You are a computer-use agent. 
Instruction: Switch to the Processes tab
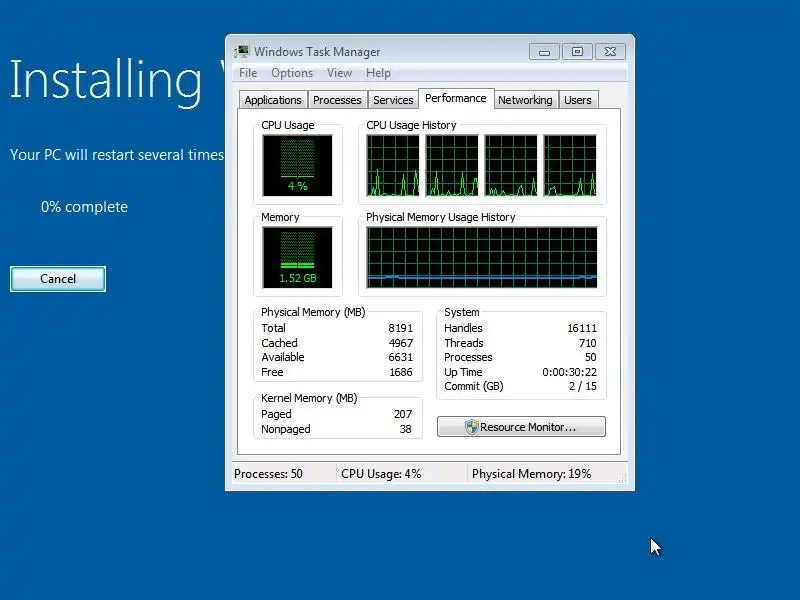(337, 100)
